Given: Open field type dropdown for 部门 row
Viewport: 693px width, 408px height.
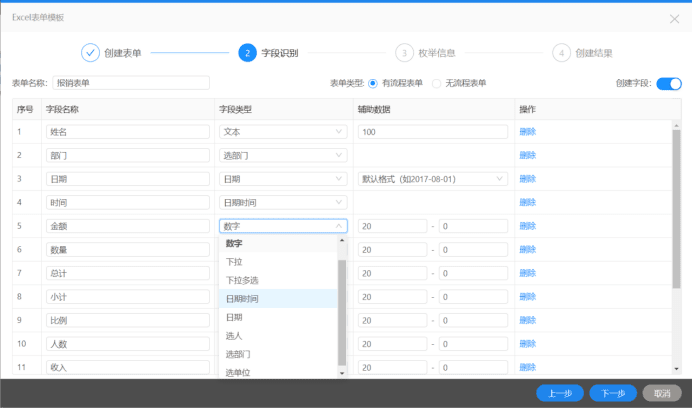Looking at the screenshot, I should pos(283,155).
